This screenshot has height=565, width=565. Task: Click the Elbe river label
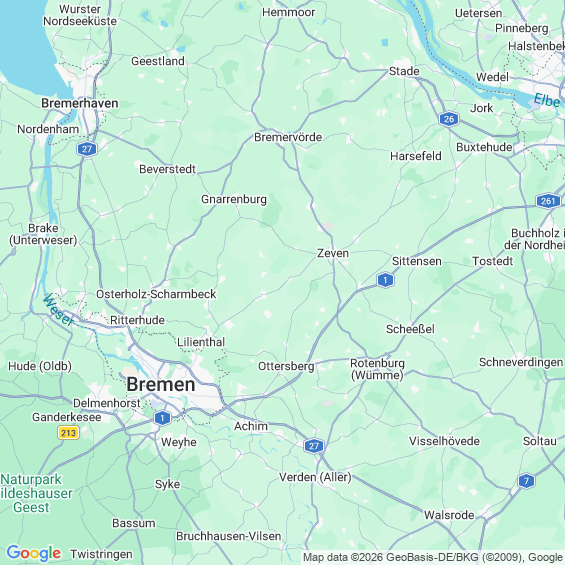547,100
